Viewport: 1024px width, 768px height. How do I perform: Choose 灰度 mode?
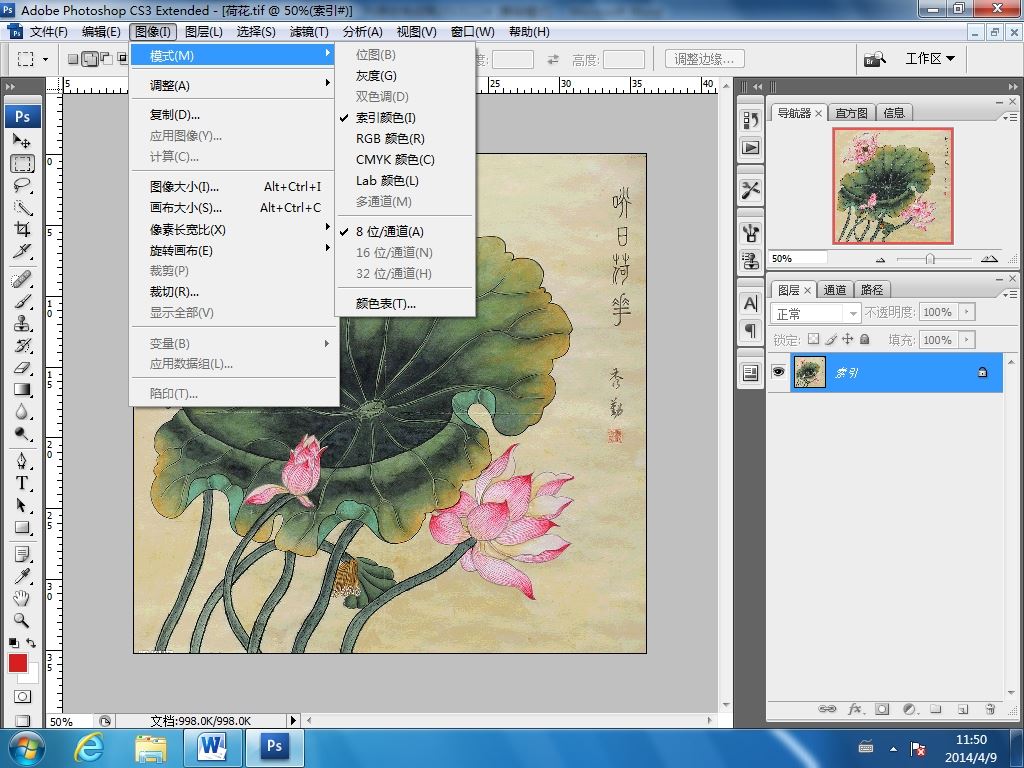tap(405, 76)
